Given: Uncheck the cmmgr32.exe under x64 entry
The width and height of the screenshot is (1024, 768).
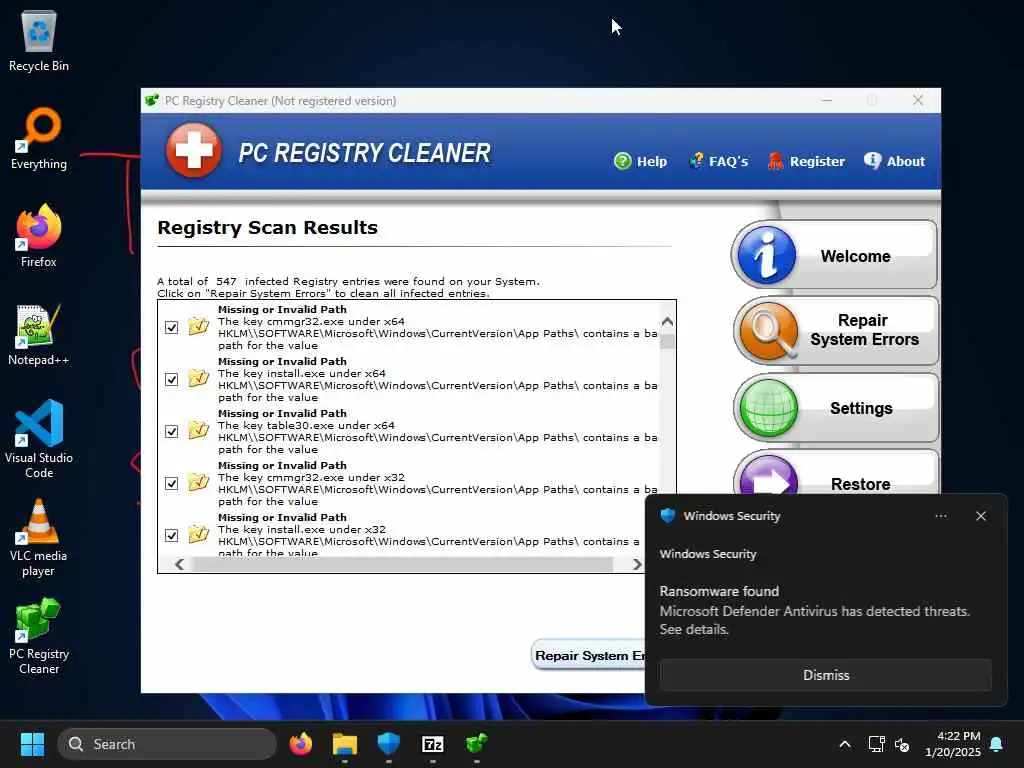Looking at the screenshot, I should tap(171, 327).
